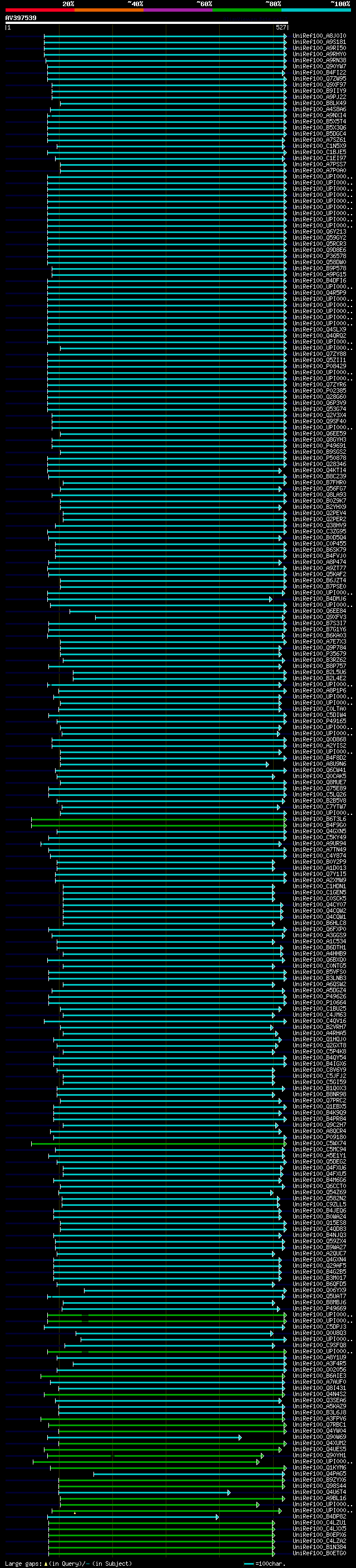The width and height of the screenshot is (356, 1568).
Task: Select label UniRef100_B6T3L6
Action: [x=319, y=819]
